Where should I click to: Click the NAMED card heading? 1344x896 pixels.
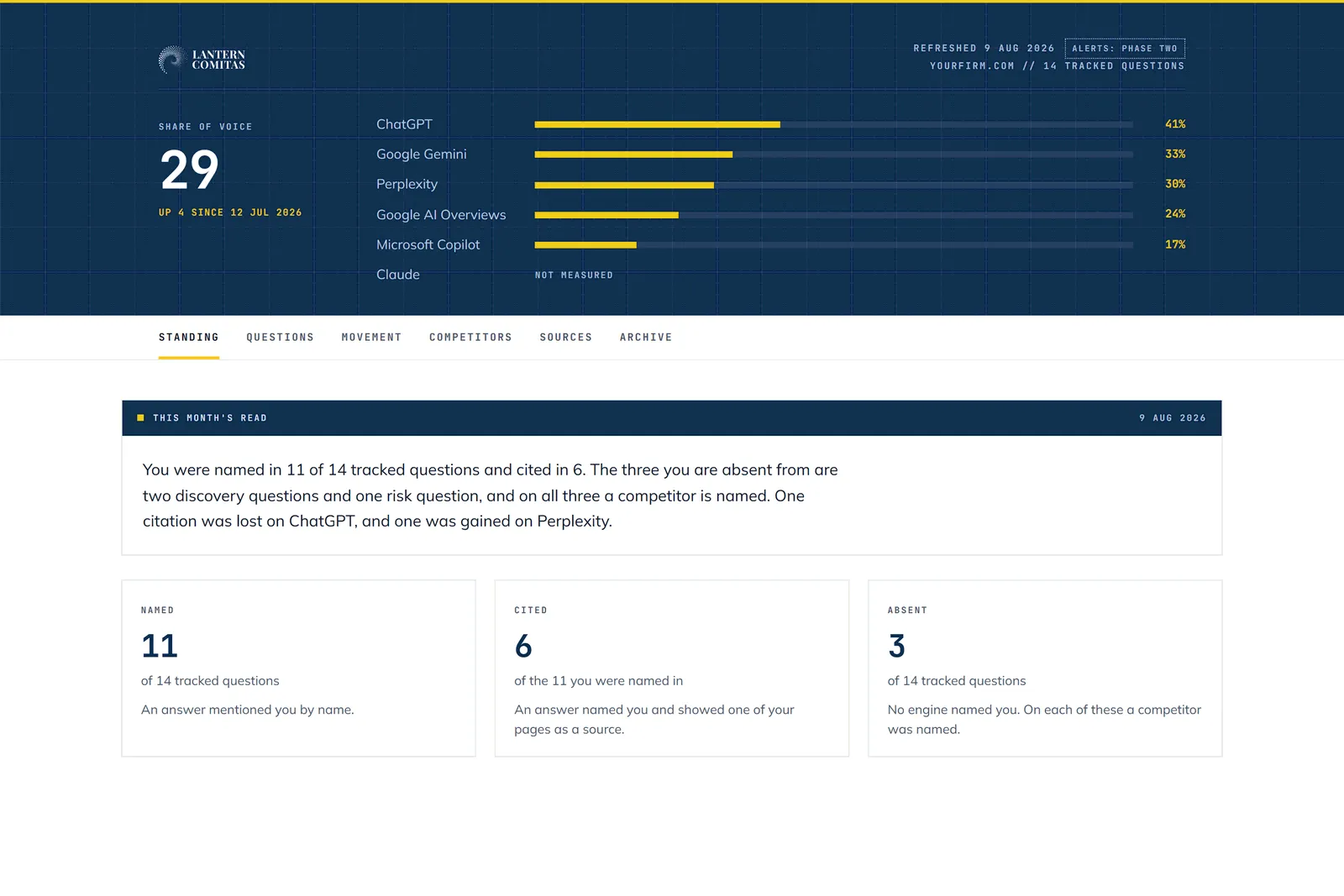(158, 610)
